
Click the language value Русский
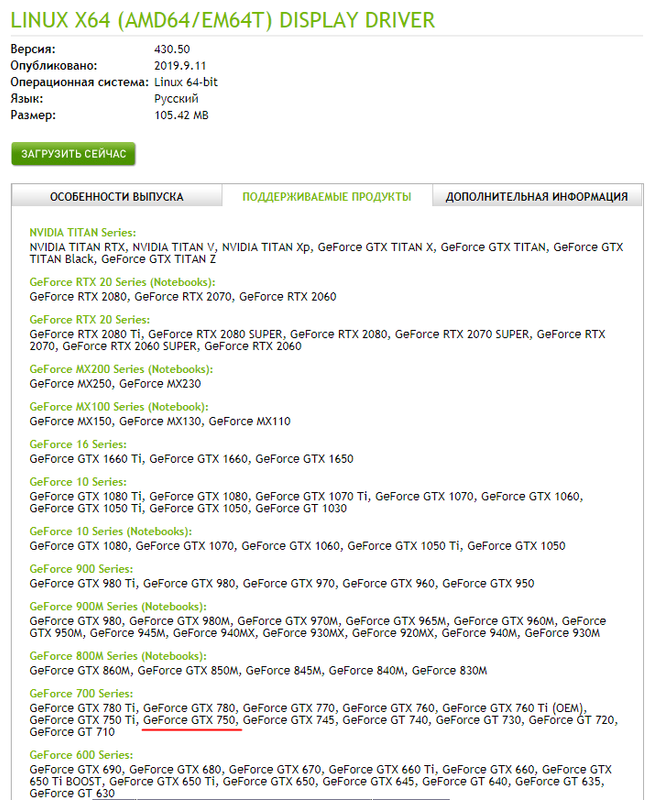point(176,98)
